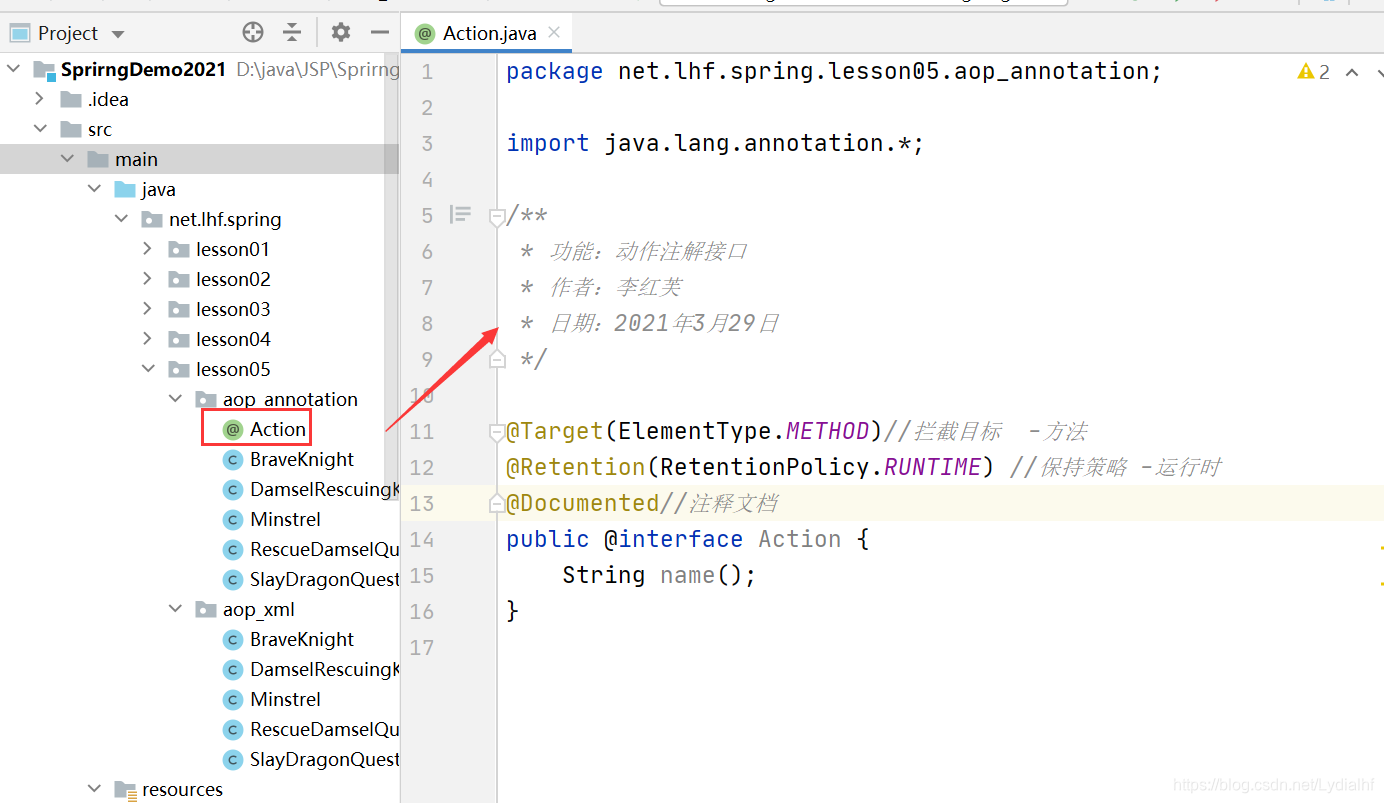
Task: Expand the lesson04 package
Action: pyautogui.click(x=148, y=339)
